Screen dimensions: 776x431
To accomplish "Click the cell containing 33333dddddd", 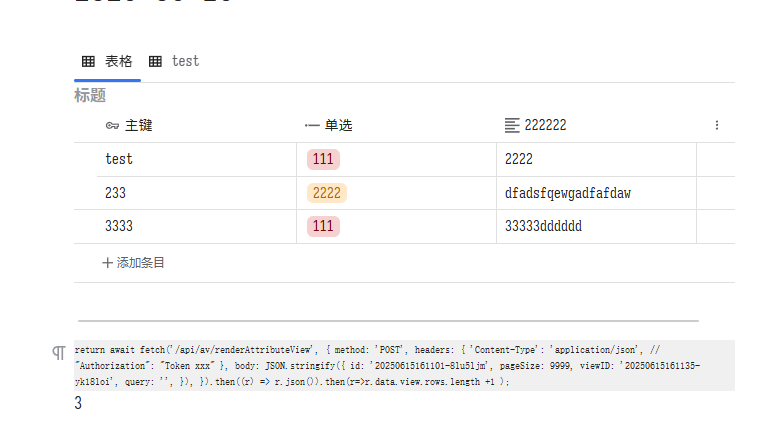I will pyautogui.click(x=543, y=226).
